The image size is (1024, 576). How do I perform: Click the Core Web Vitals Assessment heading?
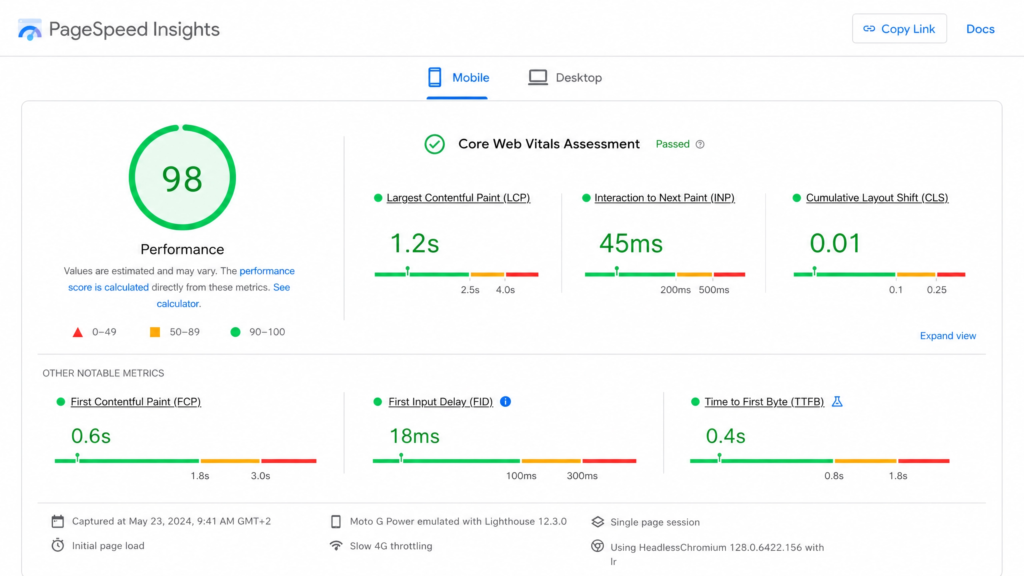(x=549, y=144)
